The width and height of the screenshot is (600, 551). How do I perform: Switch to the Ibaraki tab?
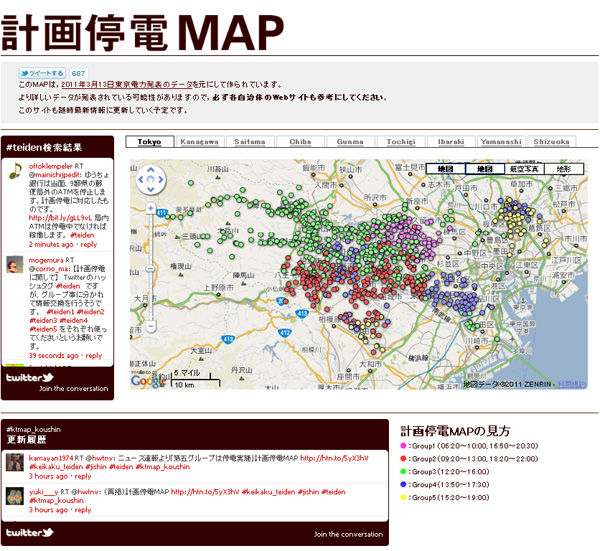[451, 142]
